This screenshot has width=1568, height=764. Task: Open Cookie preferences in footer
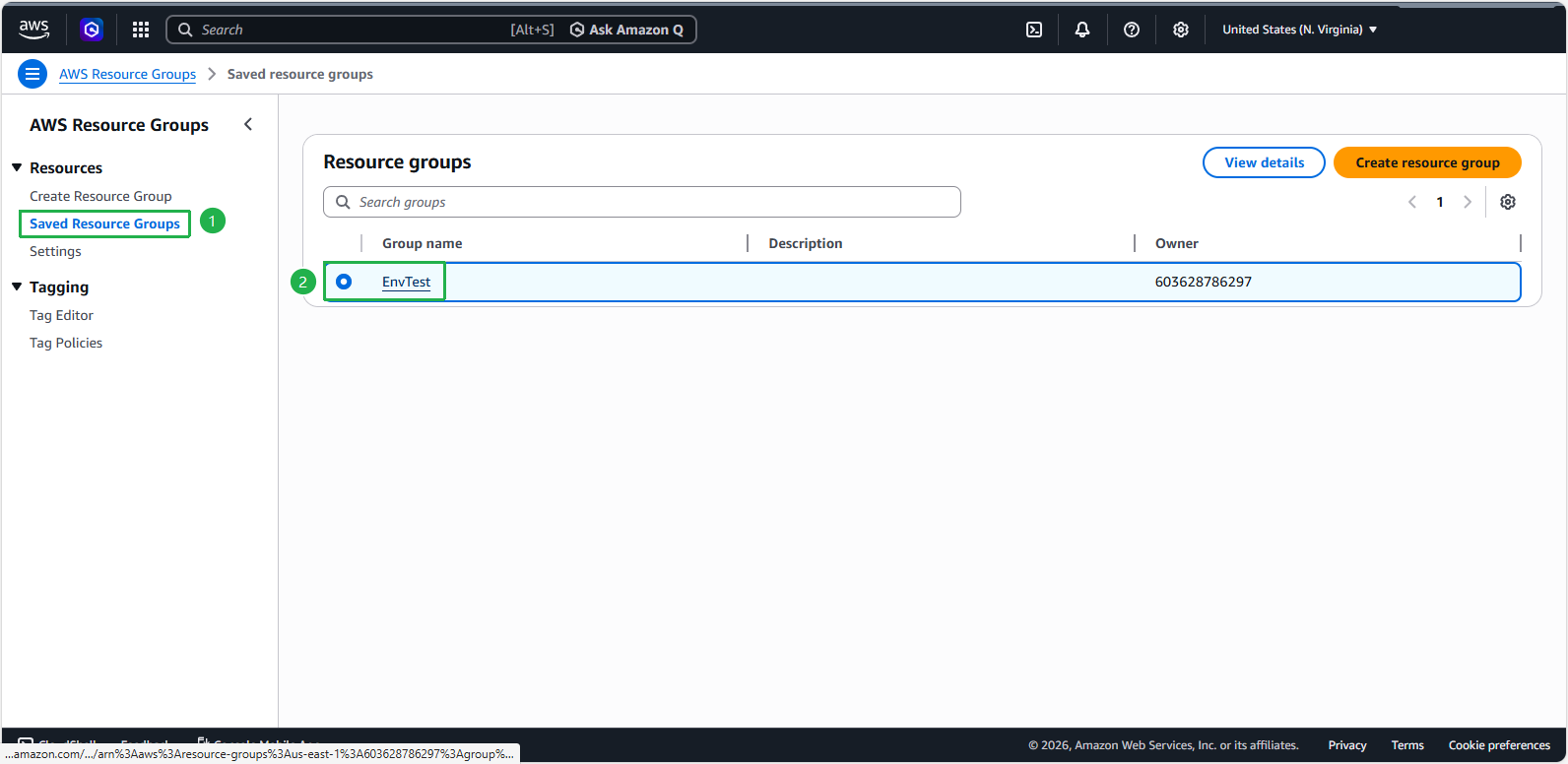[1499, 745]
